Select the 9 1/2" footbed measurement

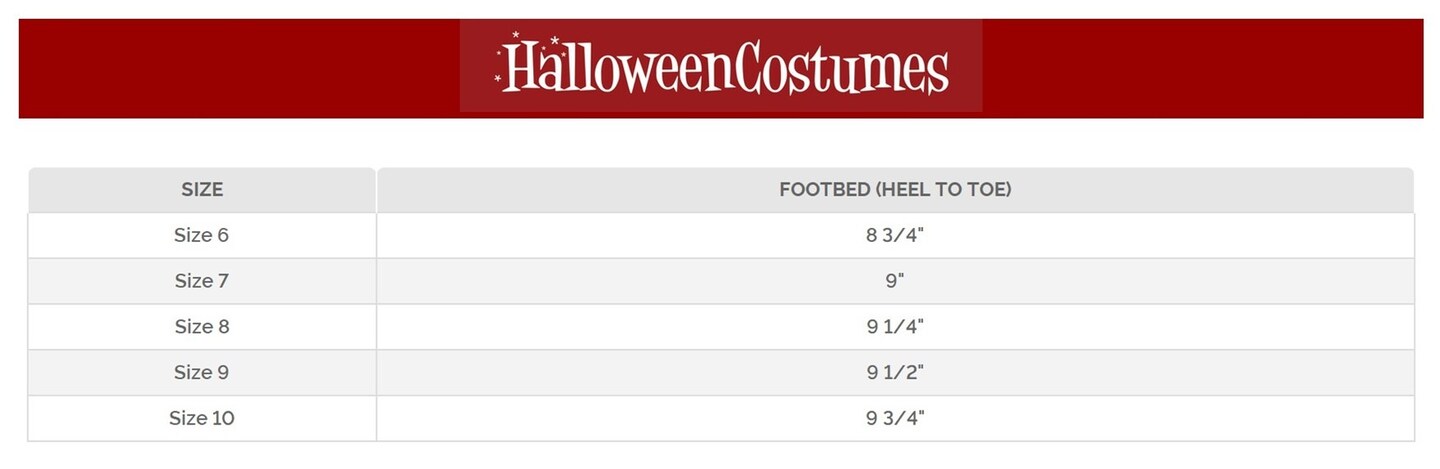895,372
